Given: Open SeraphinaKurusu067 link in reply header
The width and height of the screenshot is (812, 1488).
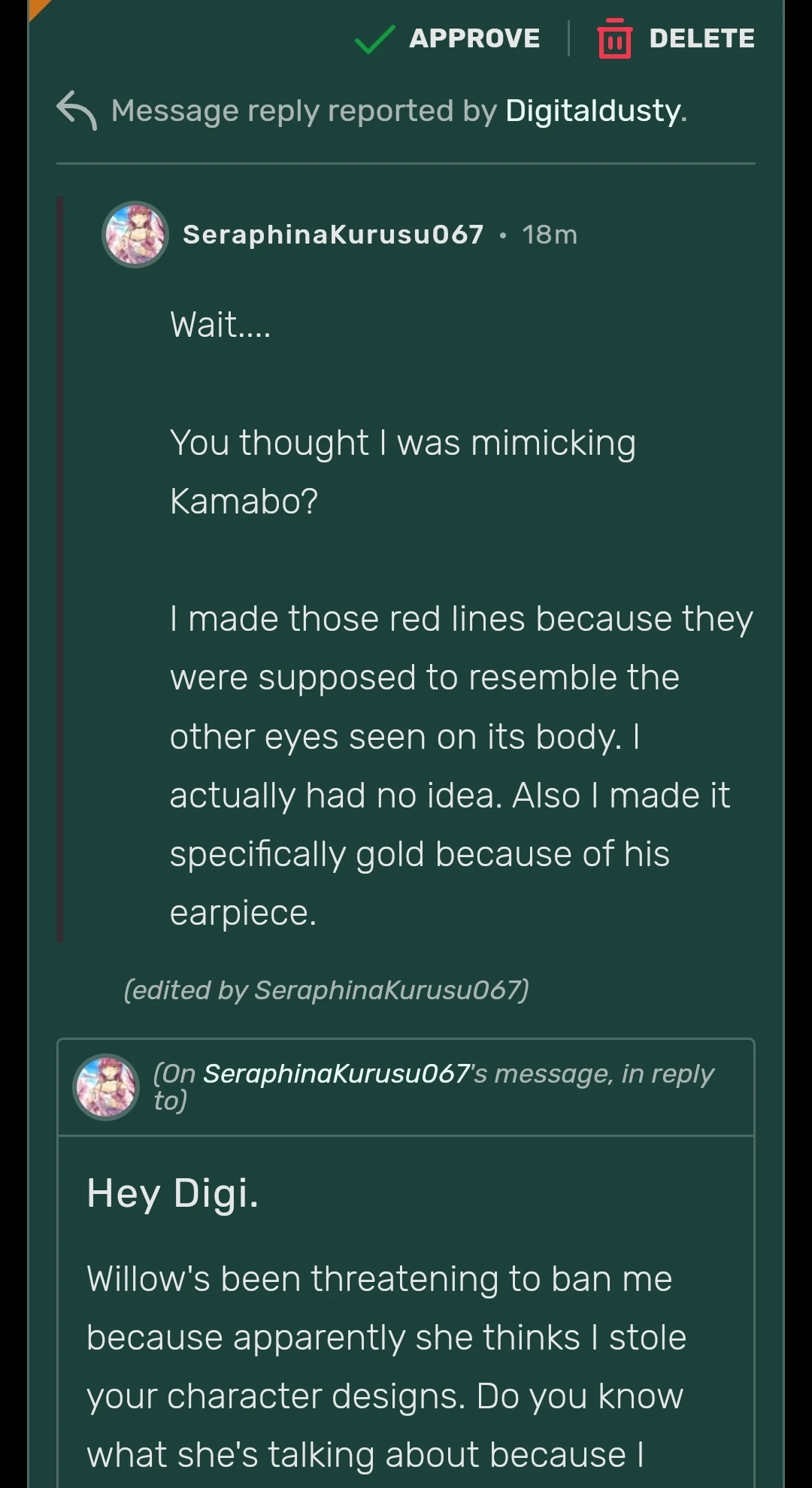Looking at the screenshot, I should [x=336, y=1074].
